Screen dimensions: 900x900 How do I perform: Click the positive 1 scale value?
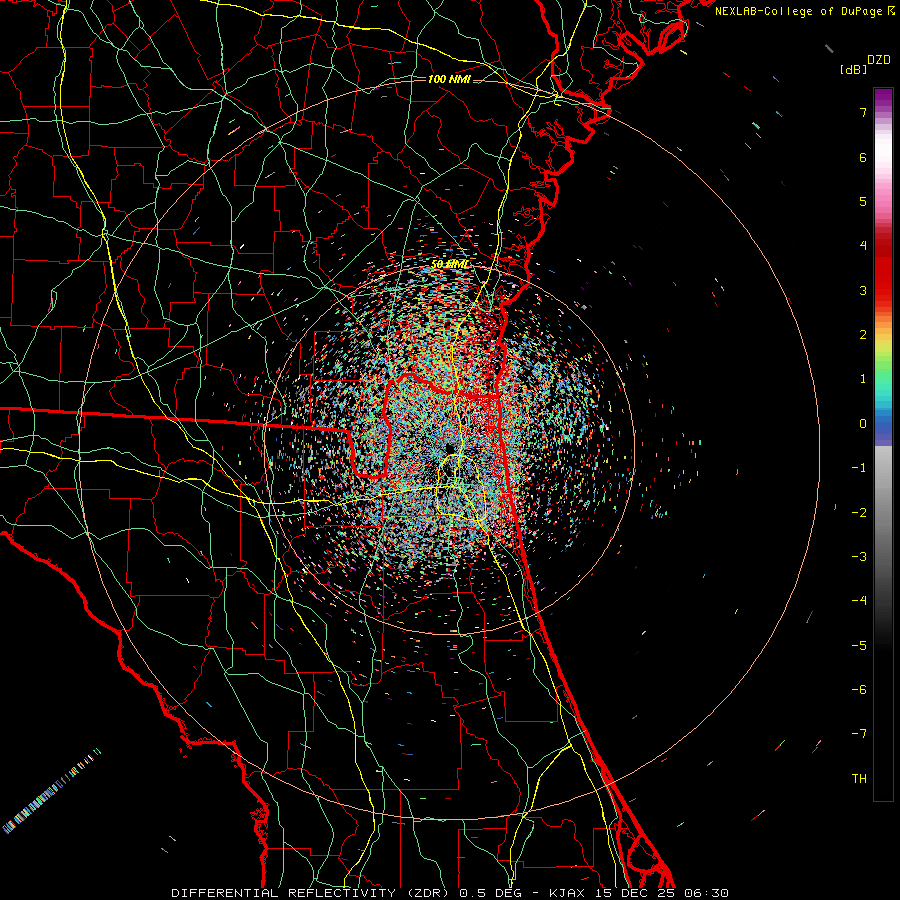863,379
